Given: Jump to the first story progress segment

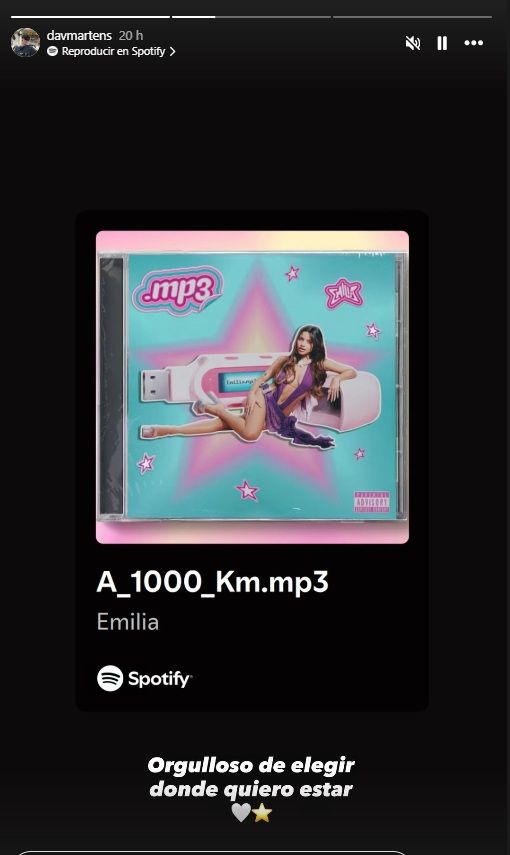Looking at the screenshot, I should [x=91, y=17].
